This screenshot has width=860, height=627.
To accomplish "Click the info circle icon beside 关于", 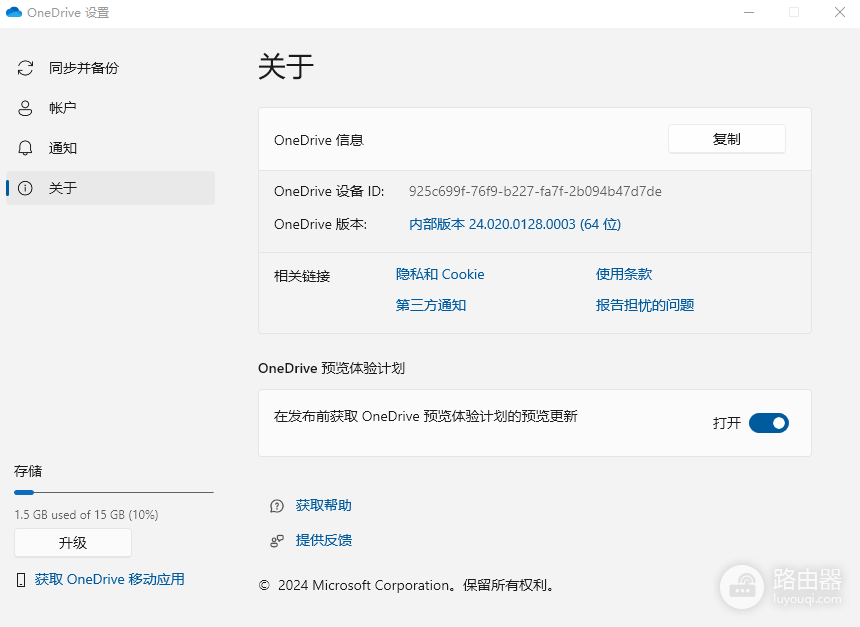I will pyautogui.click(x=25, y=188).
